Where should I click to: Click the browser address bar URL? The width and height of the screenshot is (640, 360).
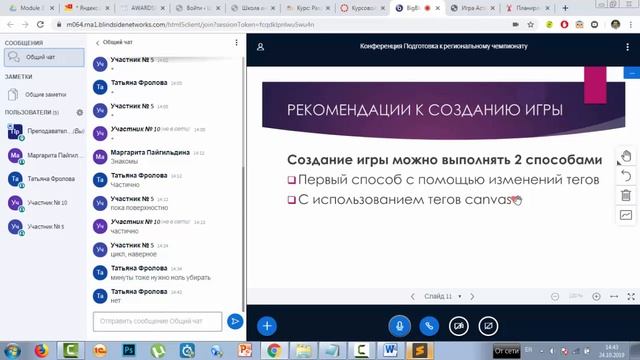click(x=190, y=24)
